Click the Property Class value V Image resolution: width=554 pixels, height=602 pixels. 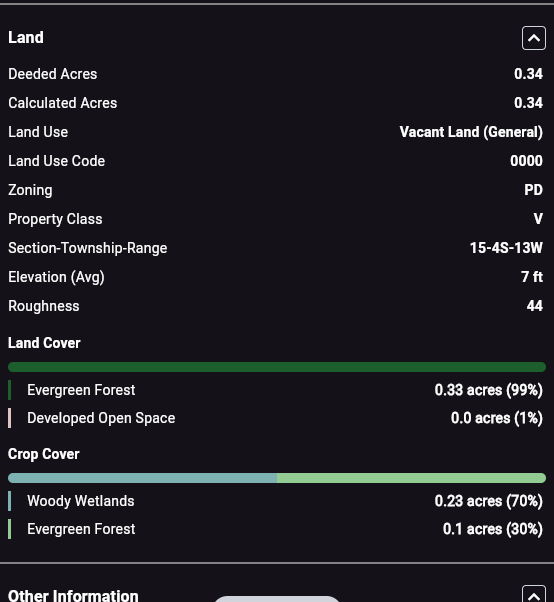[538, 219]
